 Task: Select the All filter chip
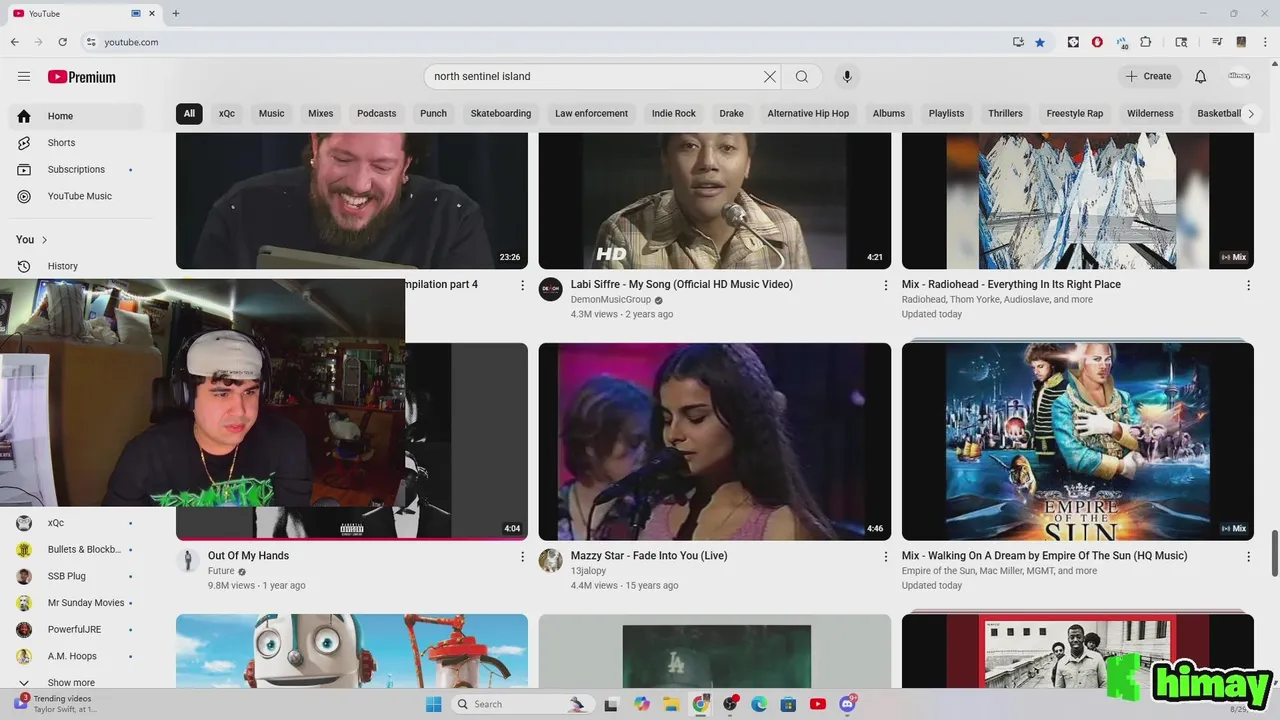click(x=189, y=113)
